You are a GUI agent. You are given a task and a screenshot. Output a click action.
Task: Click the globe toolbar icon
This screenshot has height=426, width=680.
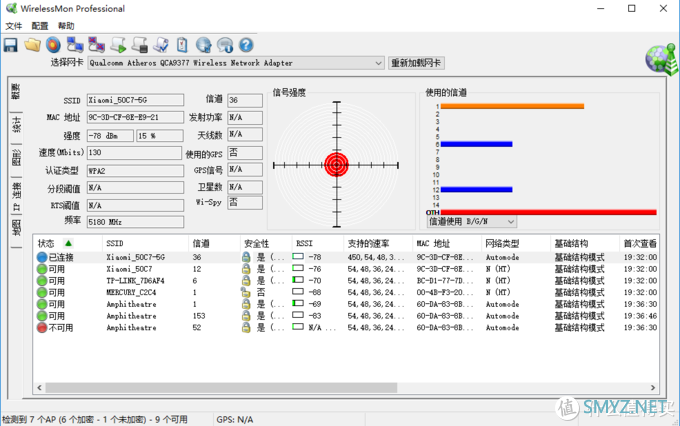click(203, 45)
